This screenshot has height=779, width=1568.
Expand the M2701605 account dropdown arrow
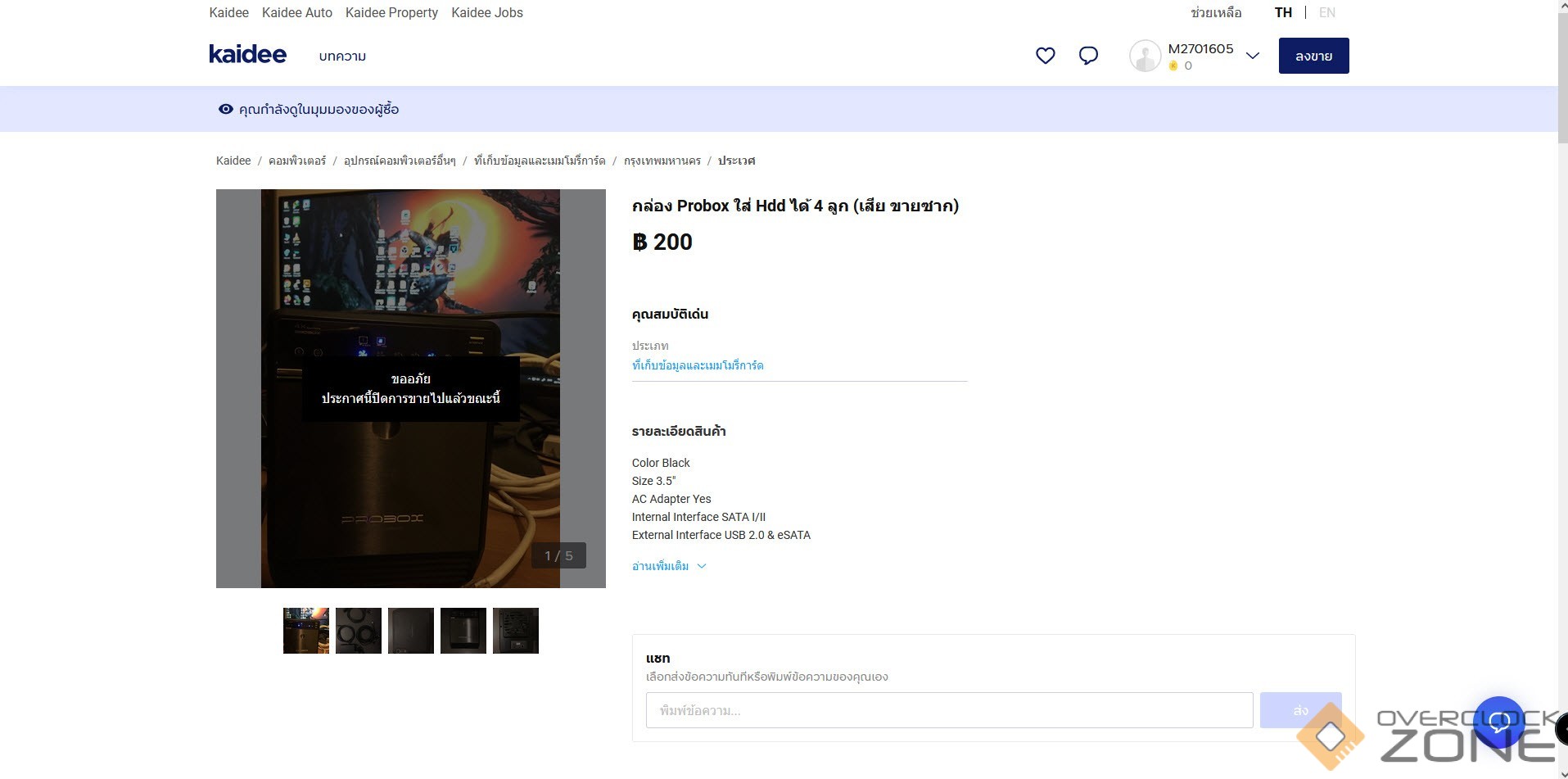[x=1252, y=56]
